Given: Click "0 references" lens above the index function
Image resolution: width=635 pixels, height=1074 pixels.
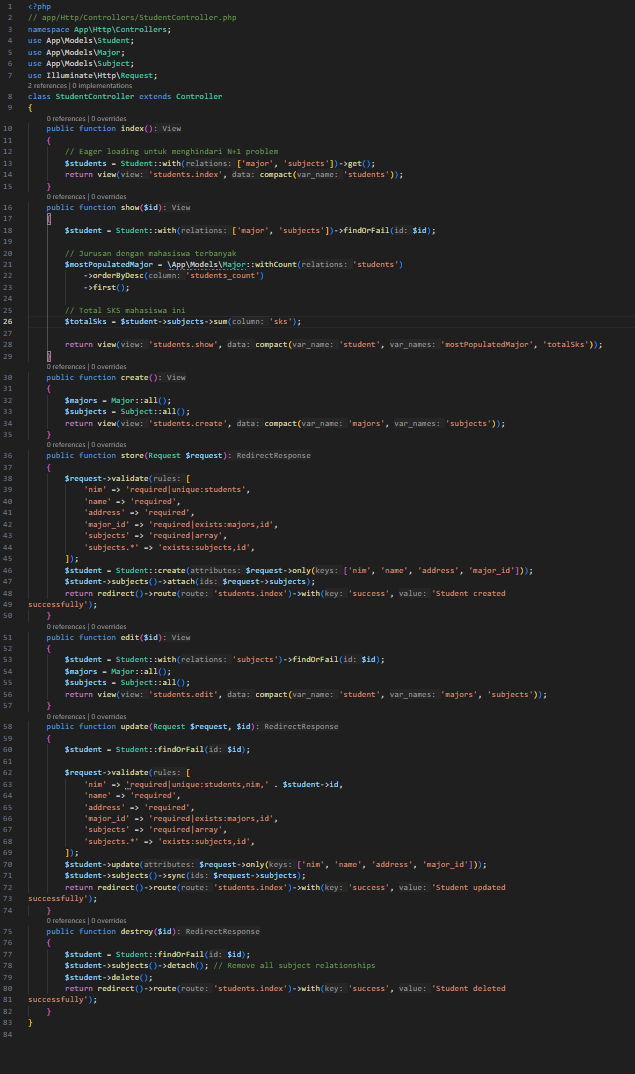Looking at the screenshot, I should click(68, 118).
